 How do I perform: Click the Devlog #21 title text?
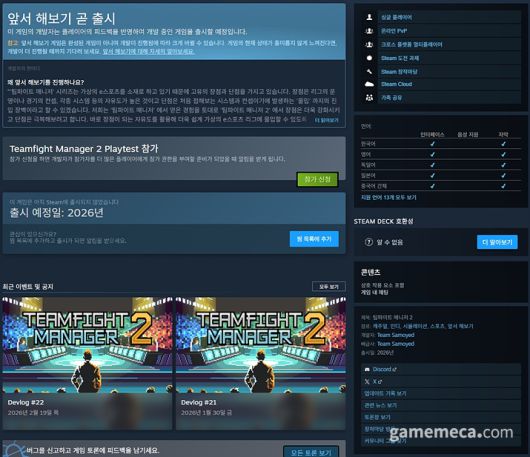click(x=199, y=402)
